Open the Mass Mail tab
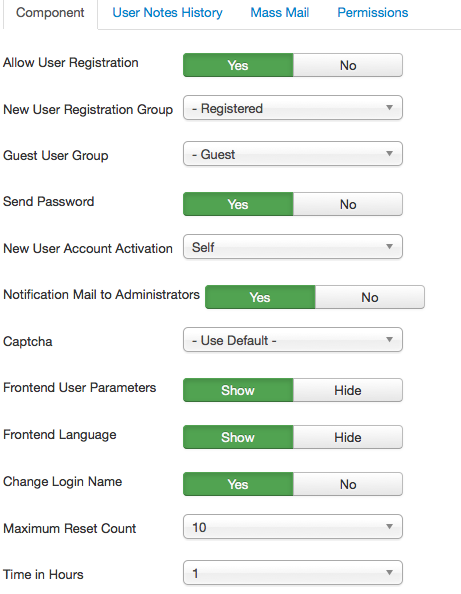This screenshot has width=461, height=594. tap(280, 13)
